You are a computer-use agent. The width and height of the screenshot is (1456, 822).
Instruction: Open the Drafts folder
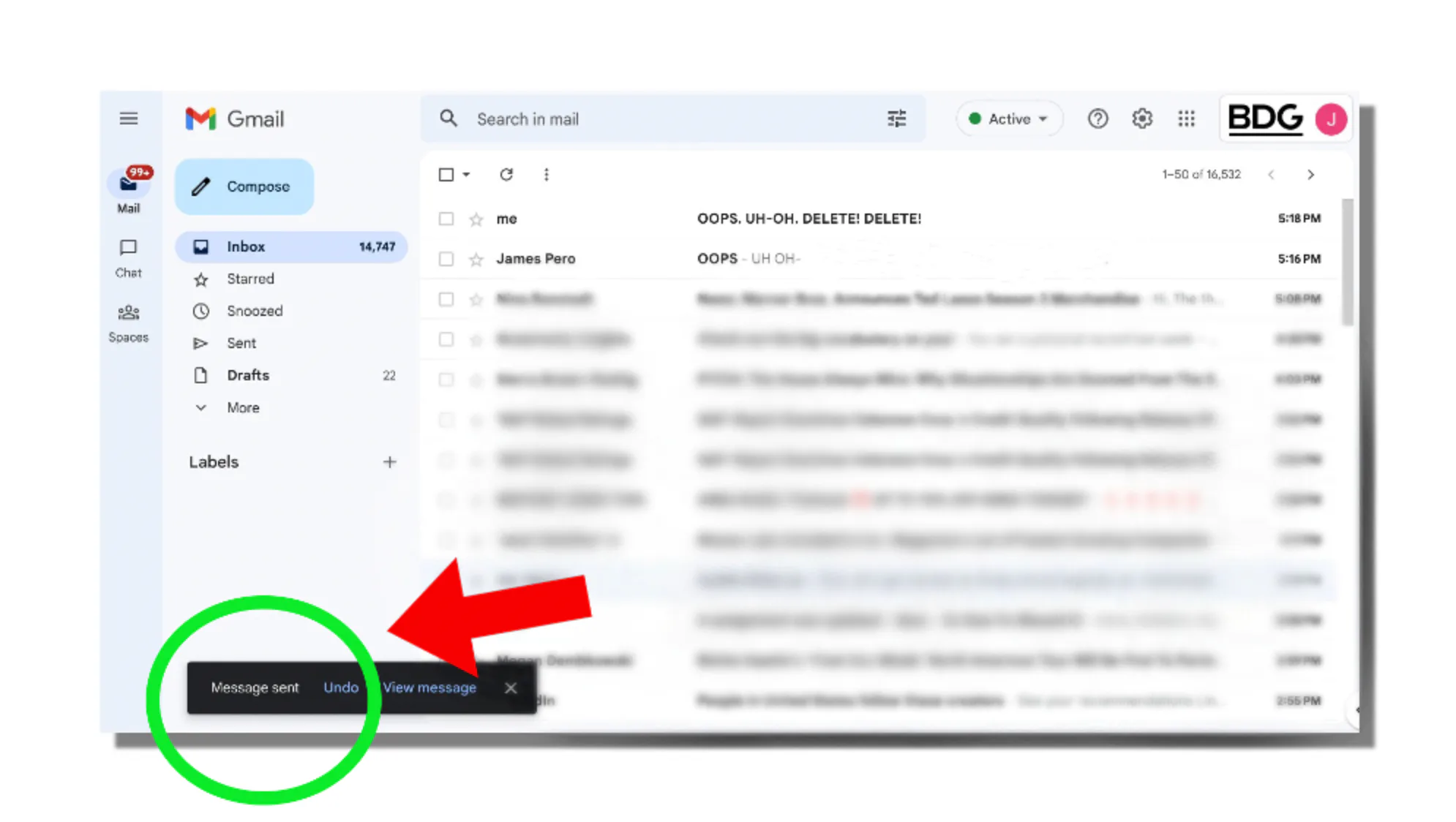[x=248, y=375]
